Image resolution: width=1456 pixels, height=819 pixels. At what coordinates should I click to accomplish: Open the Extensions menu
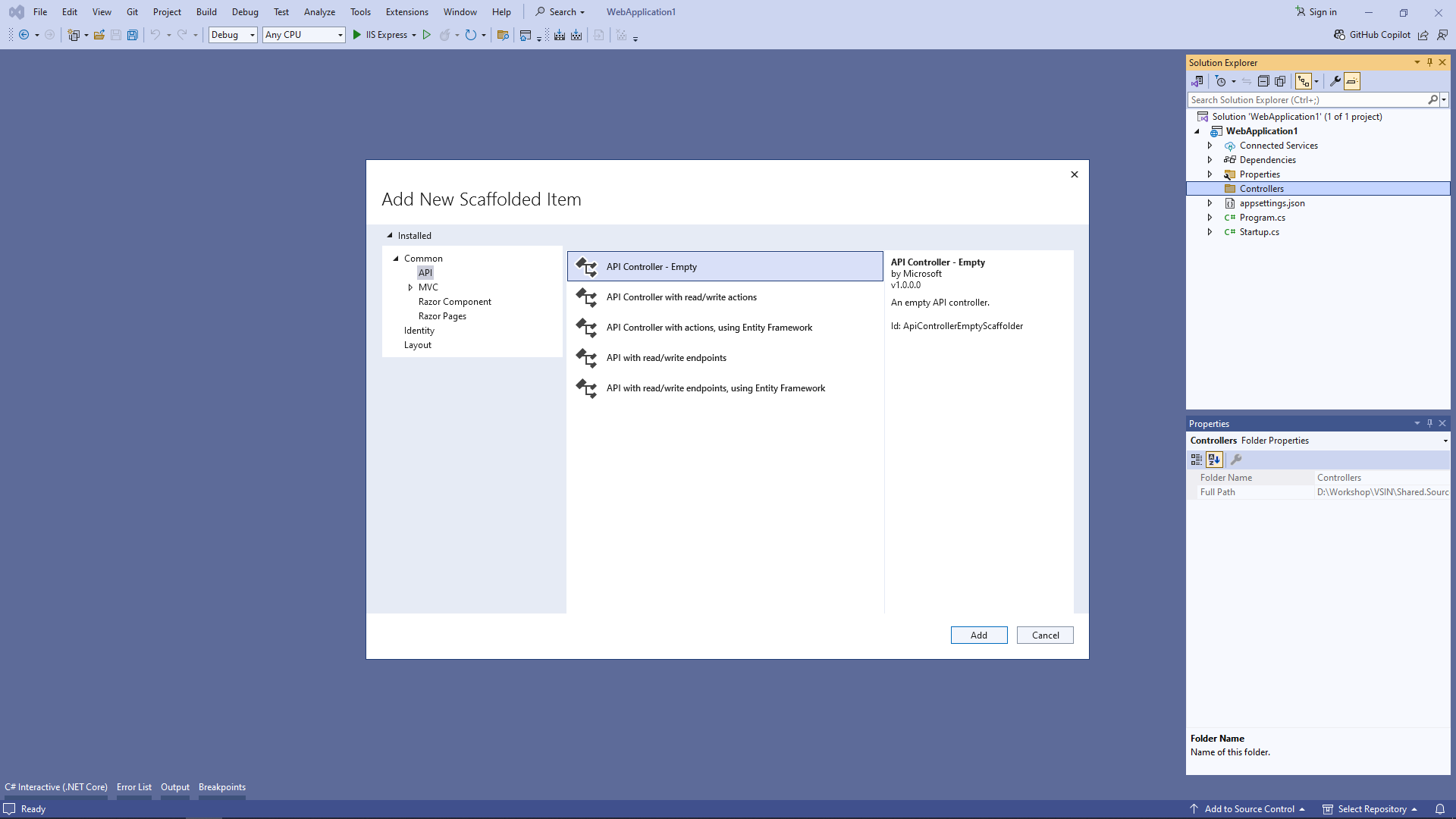tap(406, 12)
